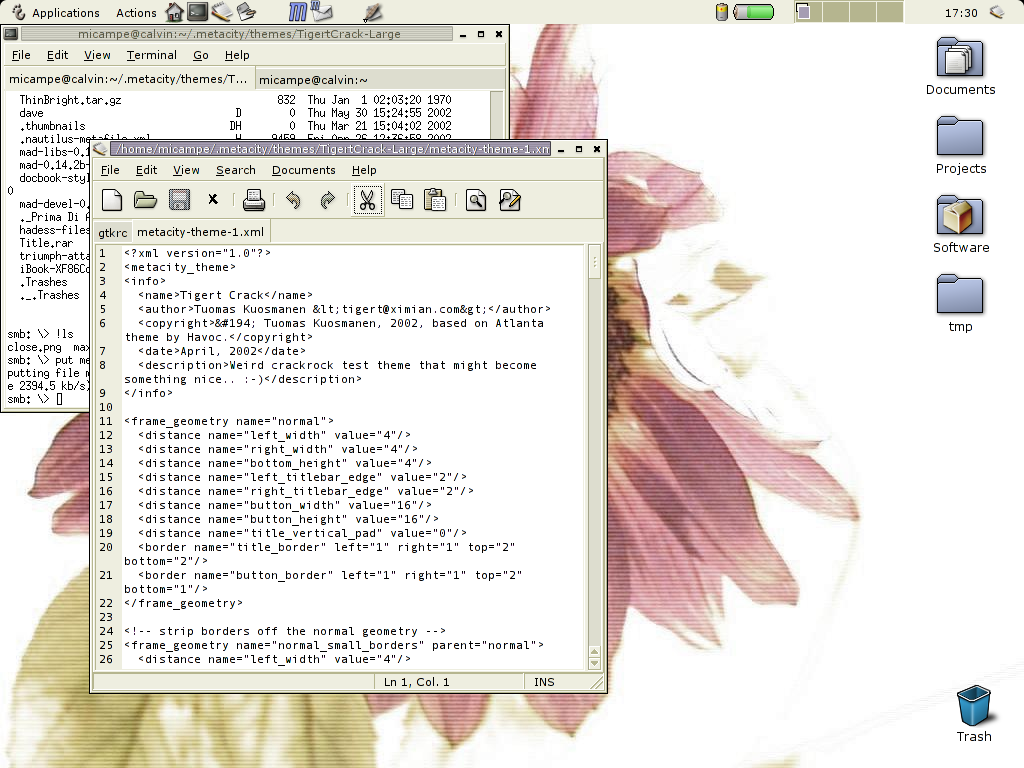1024x768 pixels.
Task: Open a file with the folder icon
Action: pos(146,201)
